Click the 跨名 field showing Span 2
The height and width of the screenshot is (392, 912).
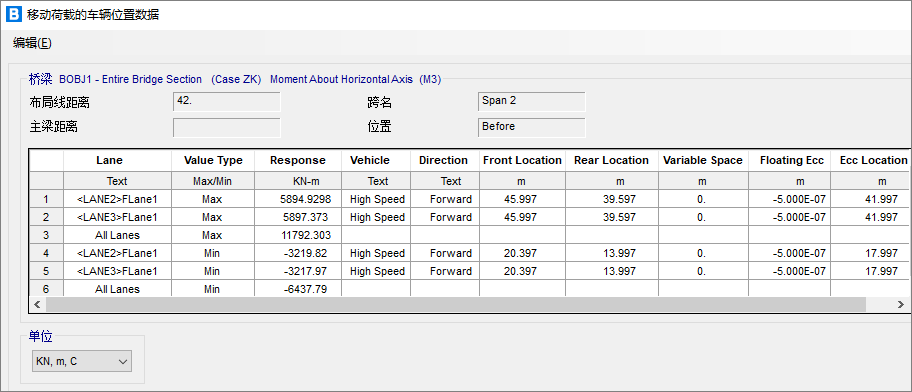coord(532,101)
